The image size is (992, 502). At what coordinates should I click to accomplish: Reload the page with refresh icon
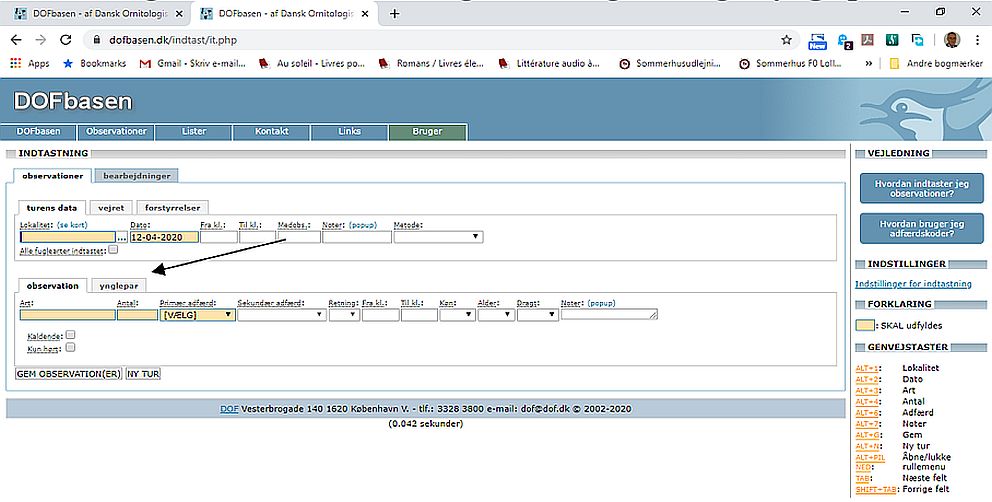tap(65, 40)
